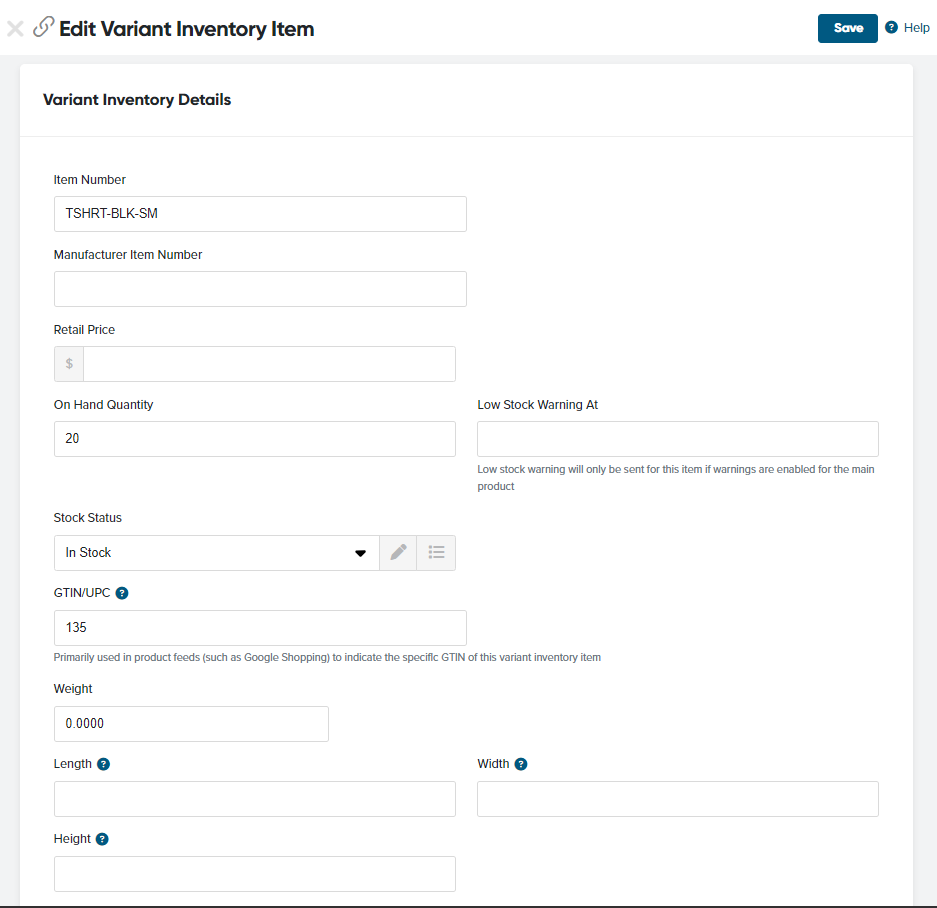Screen dimensions: 937x908
Task: Click the help icon next to Width
Action: 521,763
